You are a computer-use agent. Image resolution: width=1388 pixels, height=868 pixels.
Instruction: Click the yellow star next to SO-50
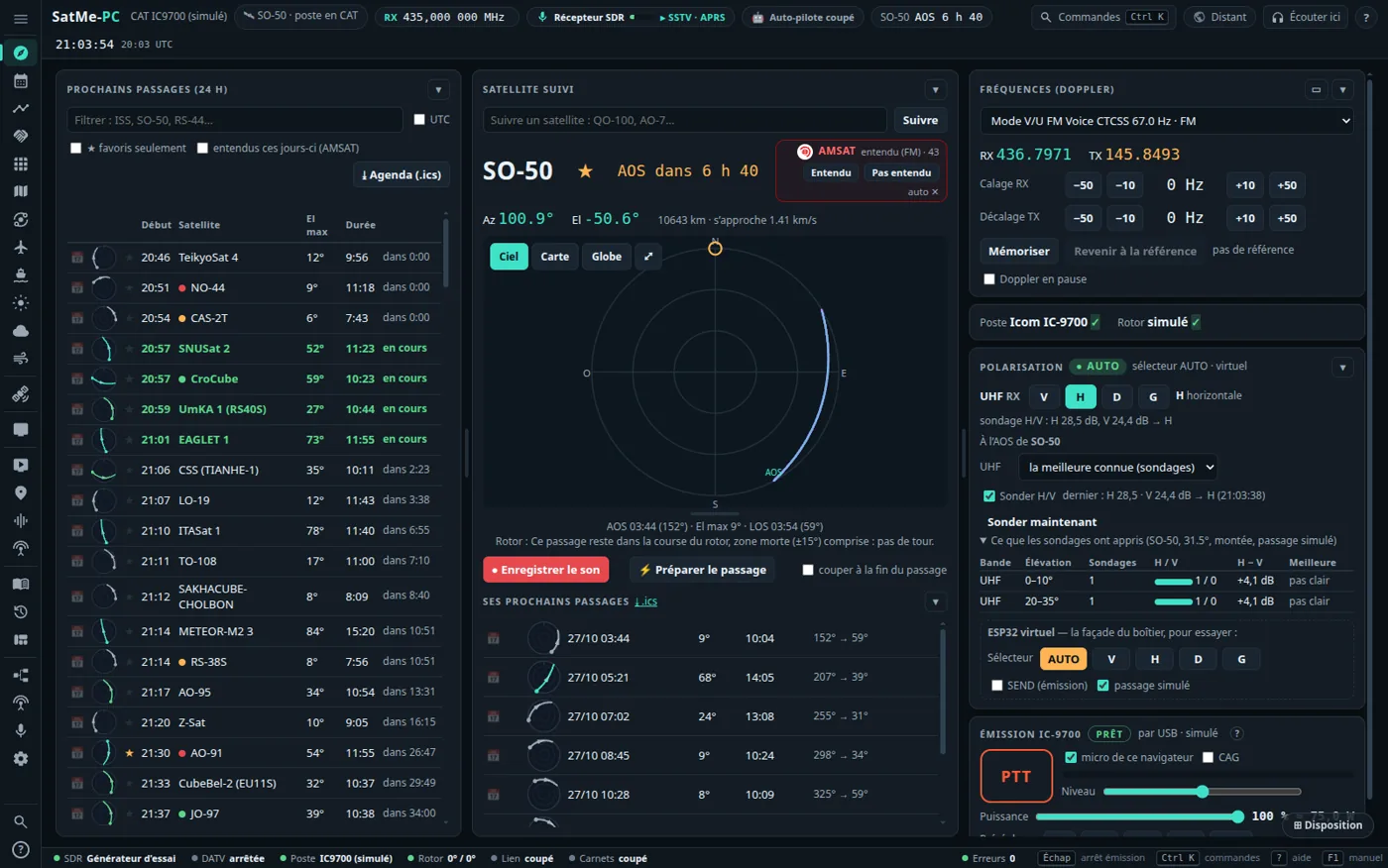tap(586, 171)
